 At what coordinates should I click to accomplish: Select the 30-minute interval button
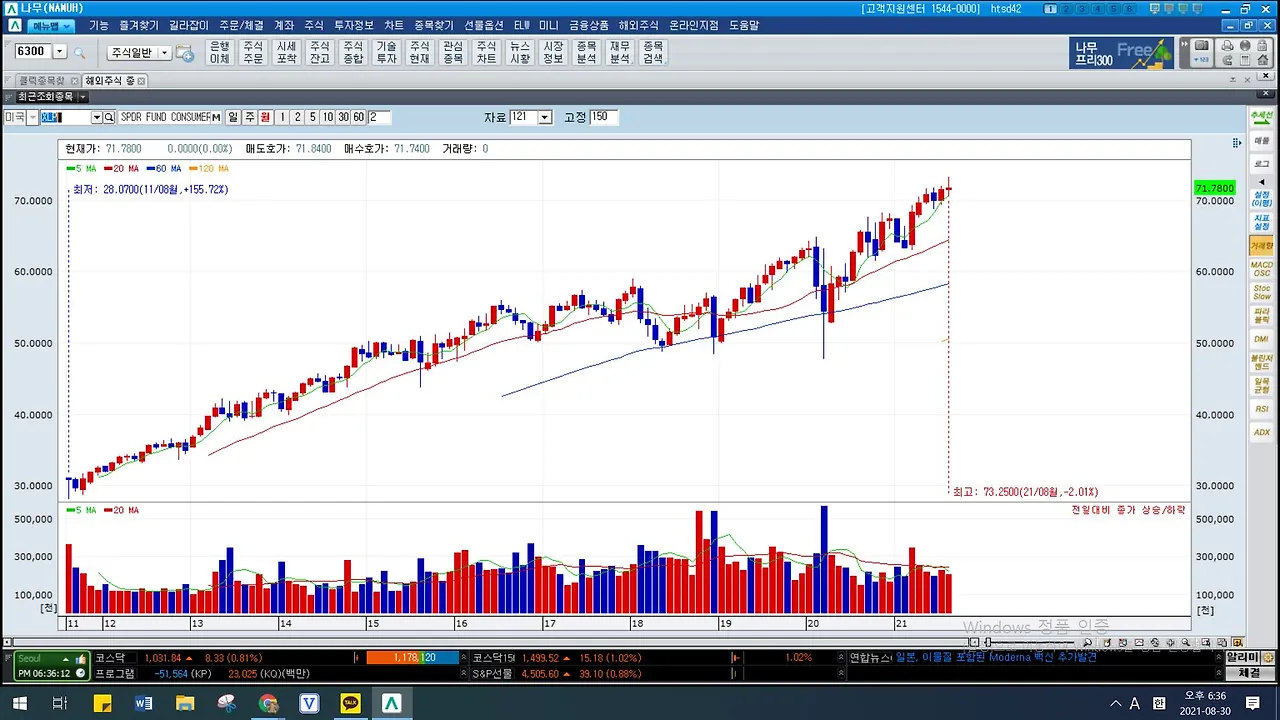click(x=343, y=117)
